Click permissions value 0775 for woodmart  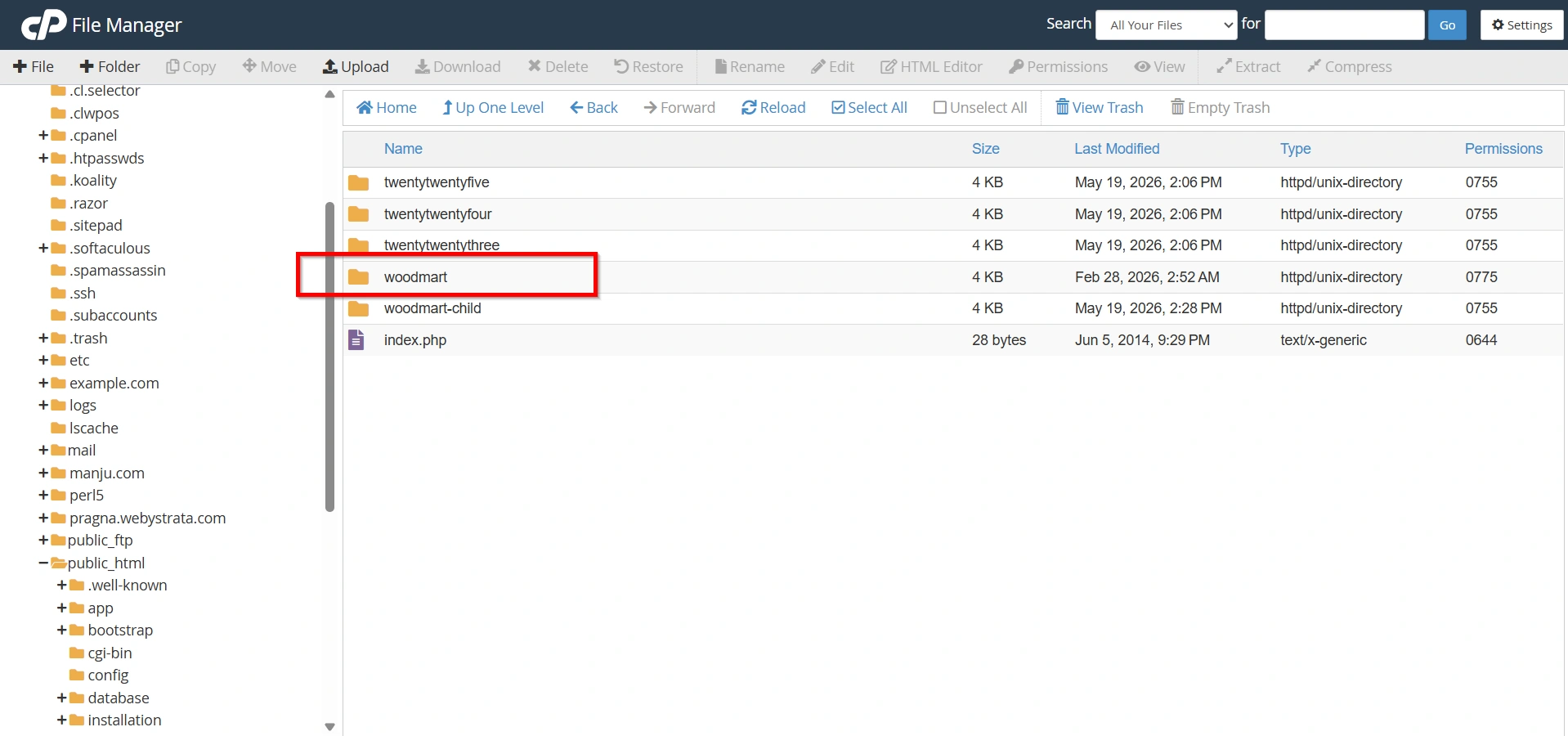point(1481,277)
